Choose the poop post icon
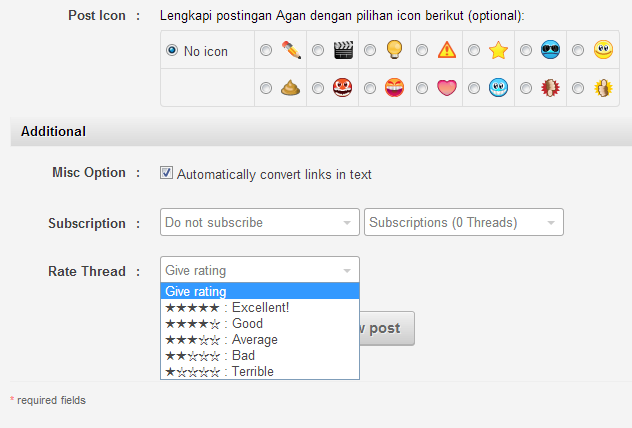Viewport: 632px width, 428px height. 290,87
